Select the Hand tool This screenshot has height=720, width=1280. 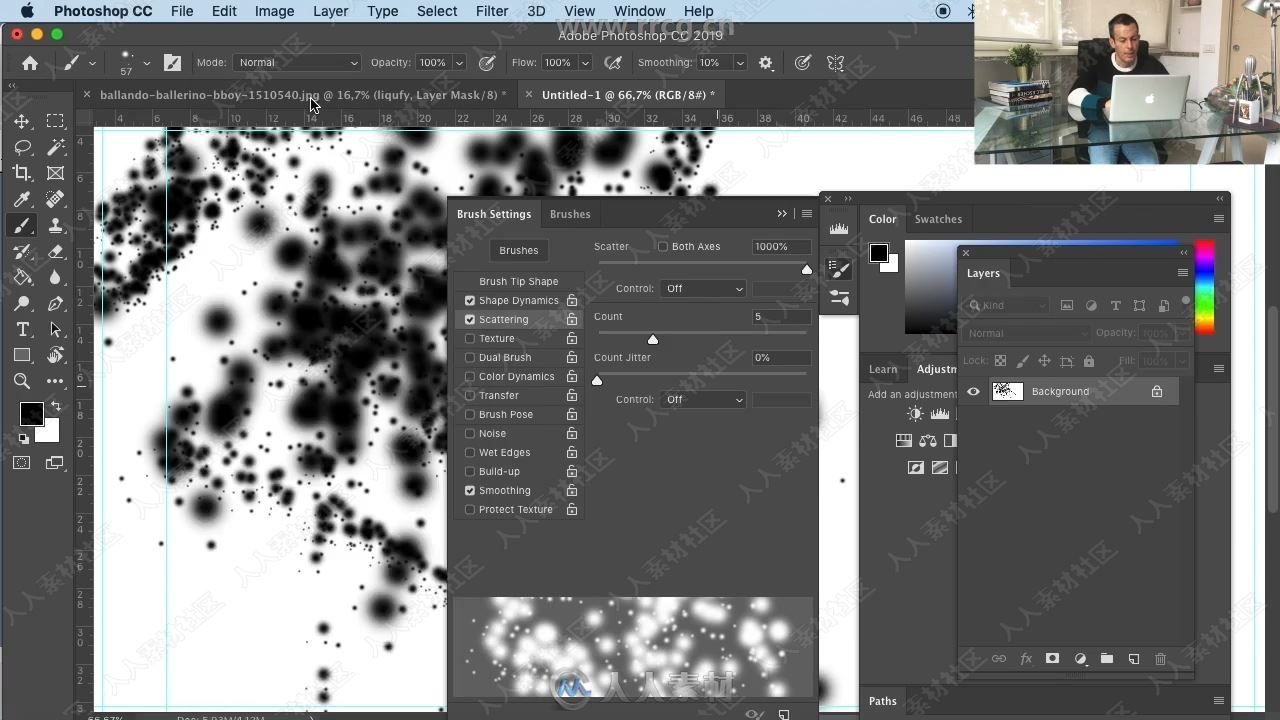pyautogui.click(x=56, y=355)
